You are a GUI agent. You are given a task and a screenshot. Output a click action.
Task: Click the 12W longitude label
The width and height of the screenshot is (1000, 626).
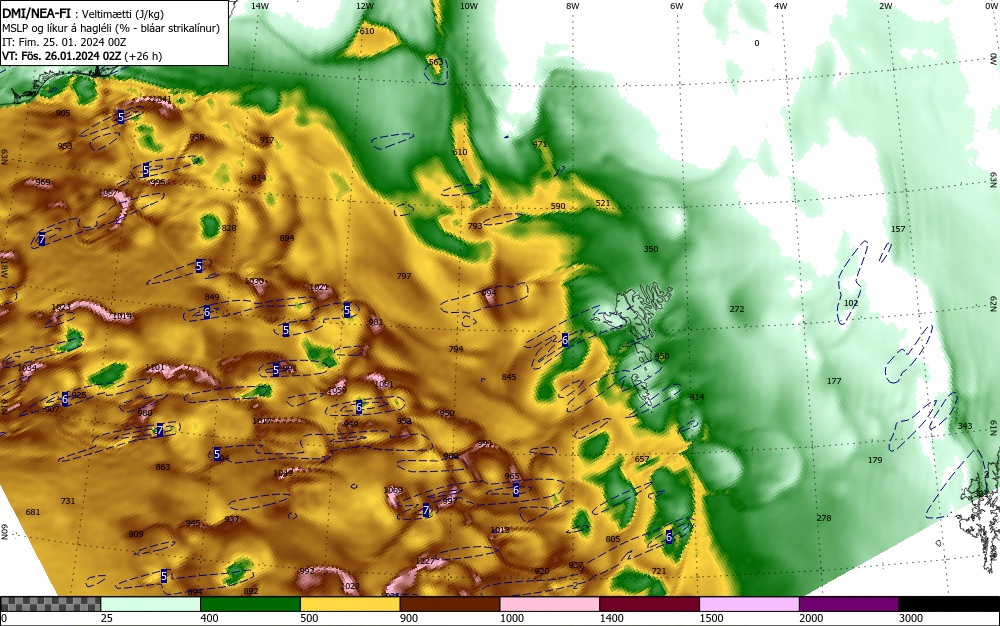(365, 6)
